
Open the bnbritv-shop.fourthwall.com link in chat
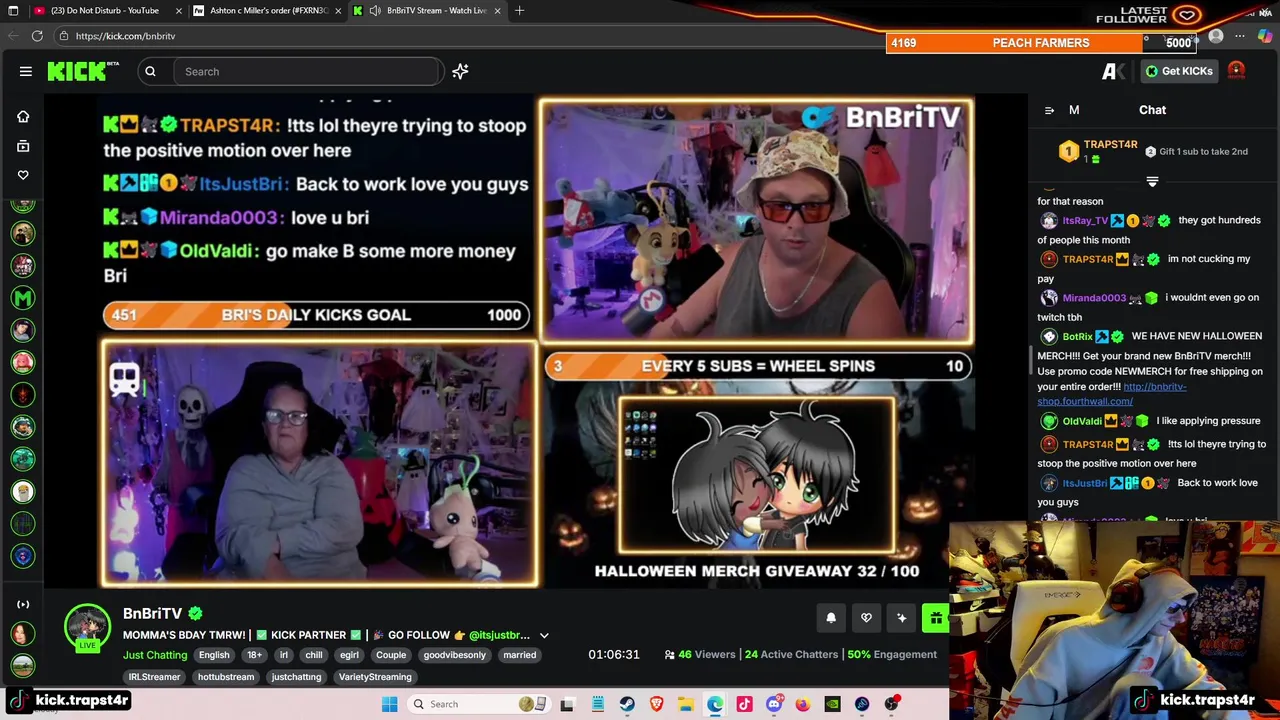pos(1112,394)
